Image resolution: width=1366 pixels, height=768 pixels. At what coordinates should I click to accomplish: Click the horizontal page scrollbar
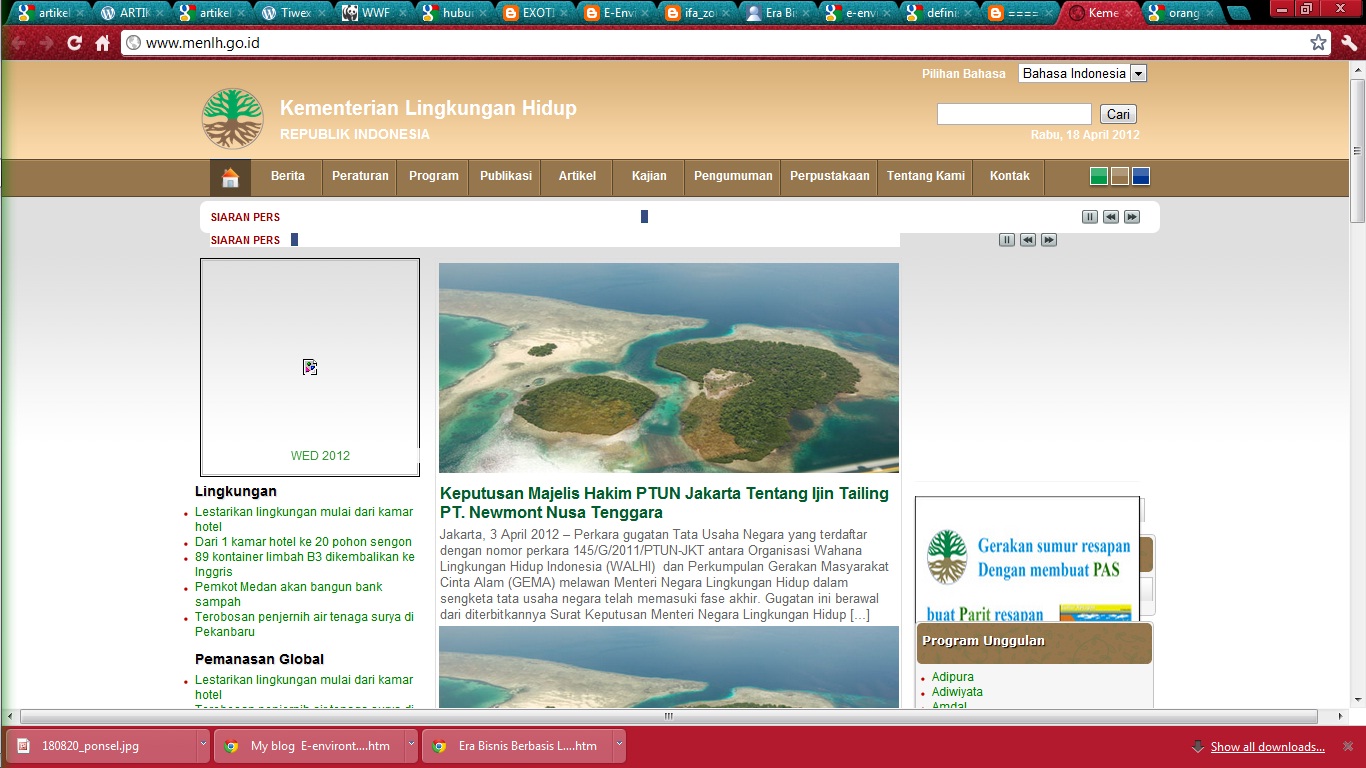668,716
